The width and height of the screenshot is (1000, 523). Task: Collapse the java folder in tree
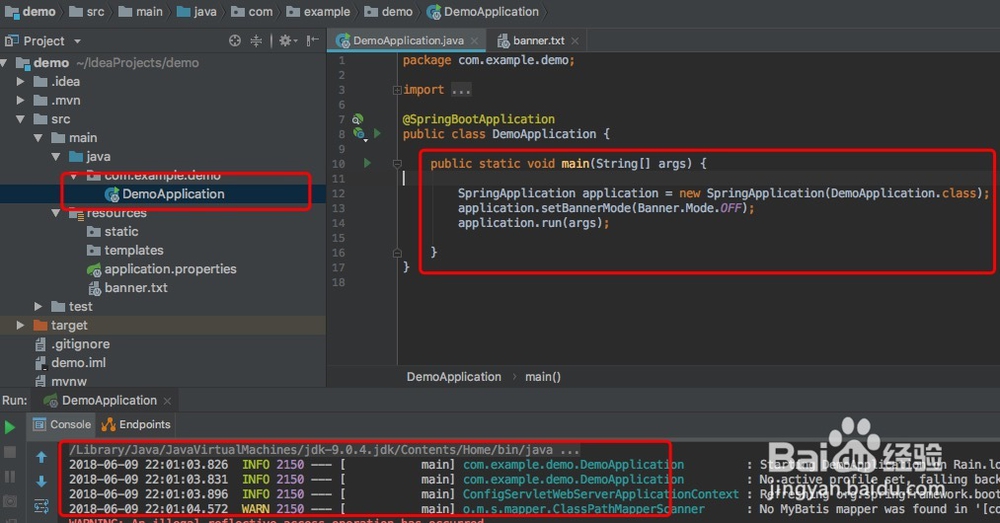[x=56, y=156]
